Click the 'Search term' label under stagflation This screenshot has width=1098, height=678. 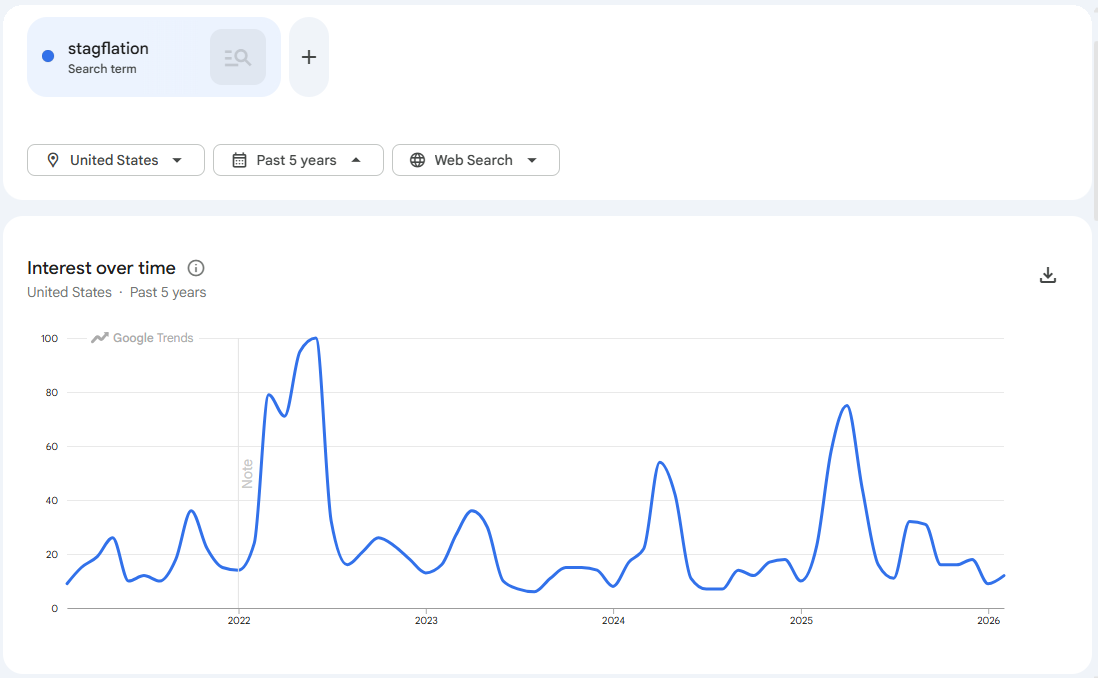(x=102, y=69)
